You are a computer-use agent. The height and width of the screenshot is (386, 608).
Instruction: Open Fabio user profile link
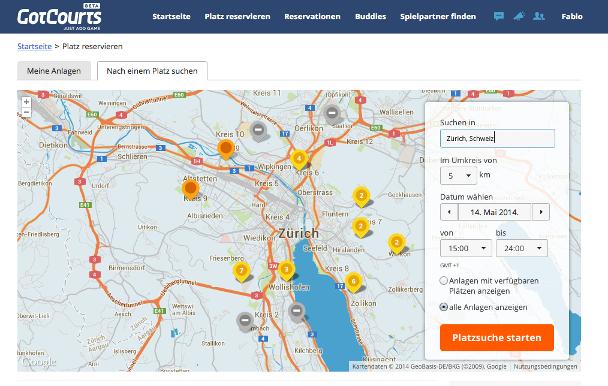click(572, 16)
